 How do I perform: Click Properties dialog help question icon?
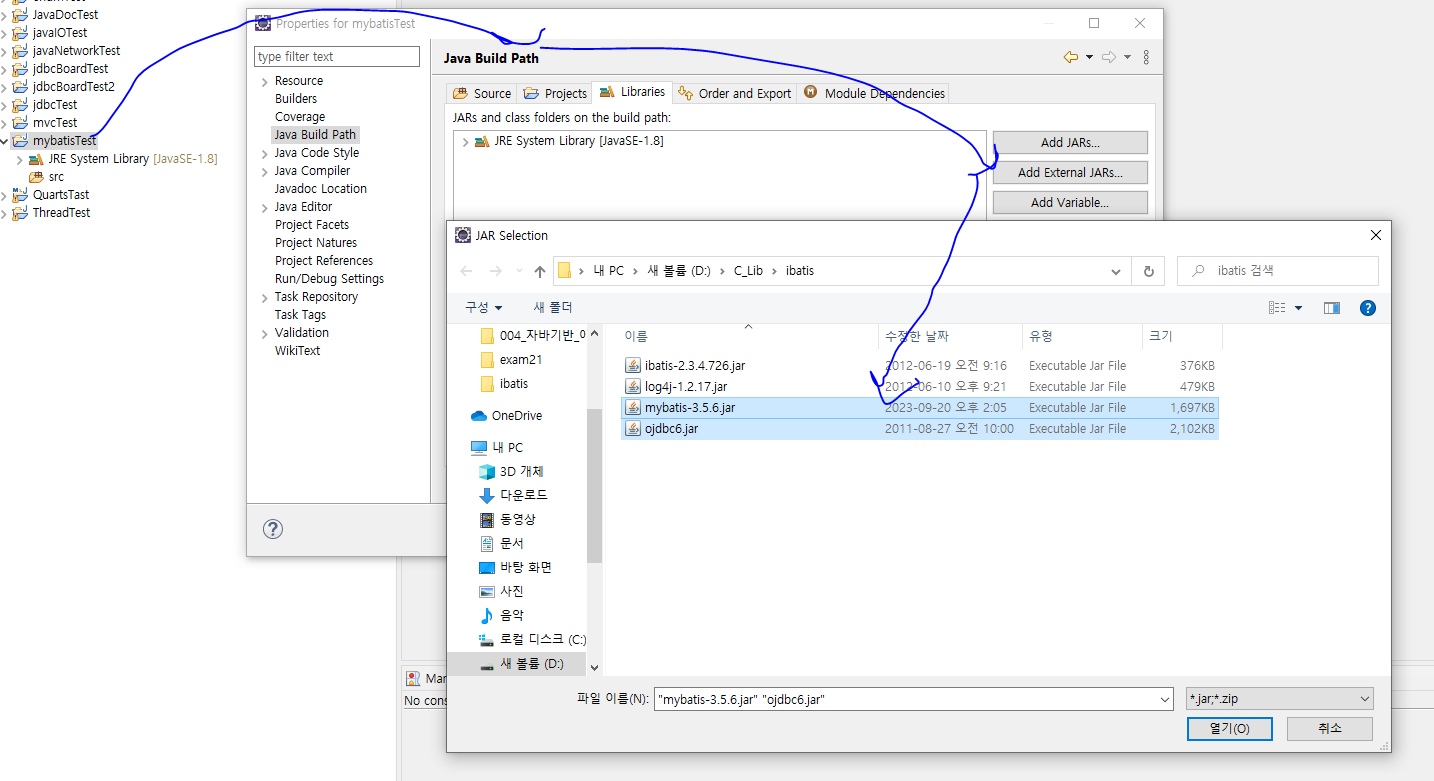(273, 529)
